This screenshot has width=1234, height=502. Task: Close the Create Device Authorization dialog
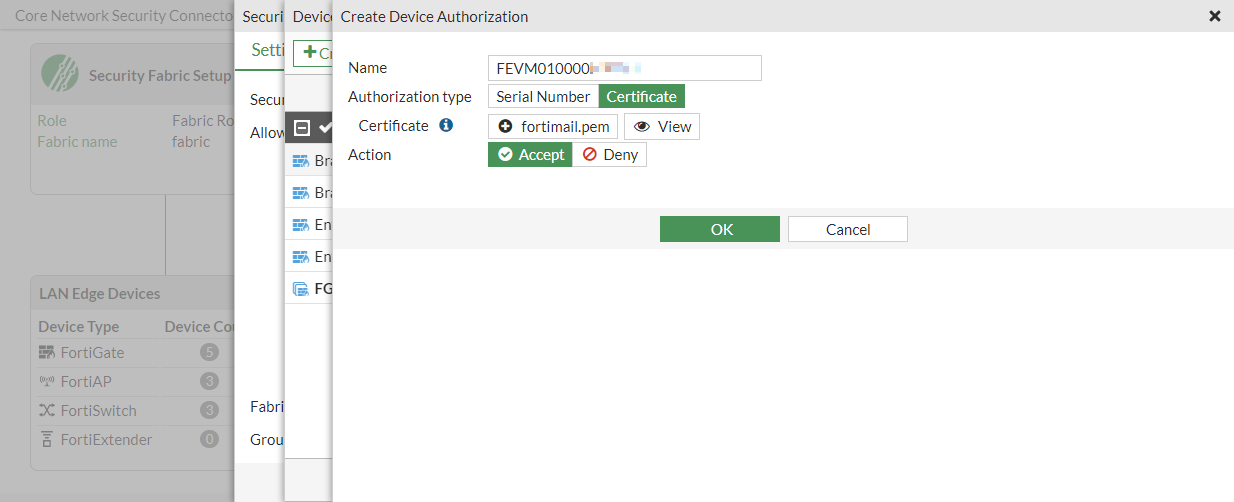pyautogui.click(x=1215, y=16)
